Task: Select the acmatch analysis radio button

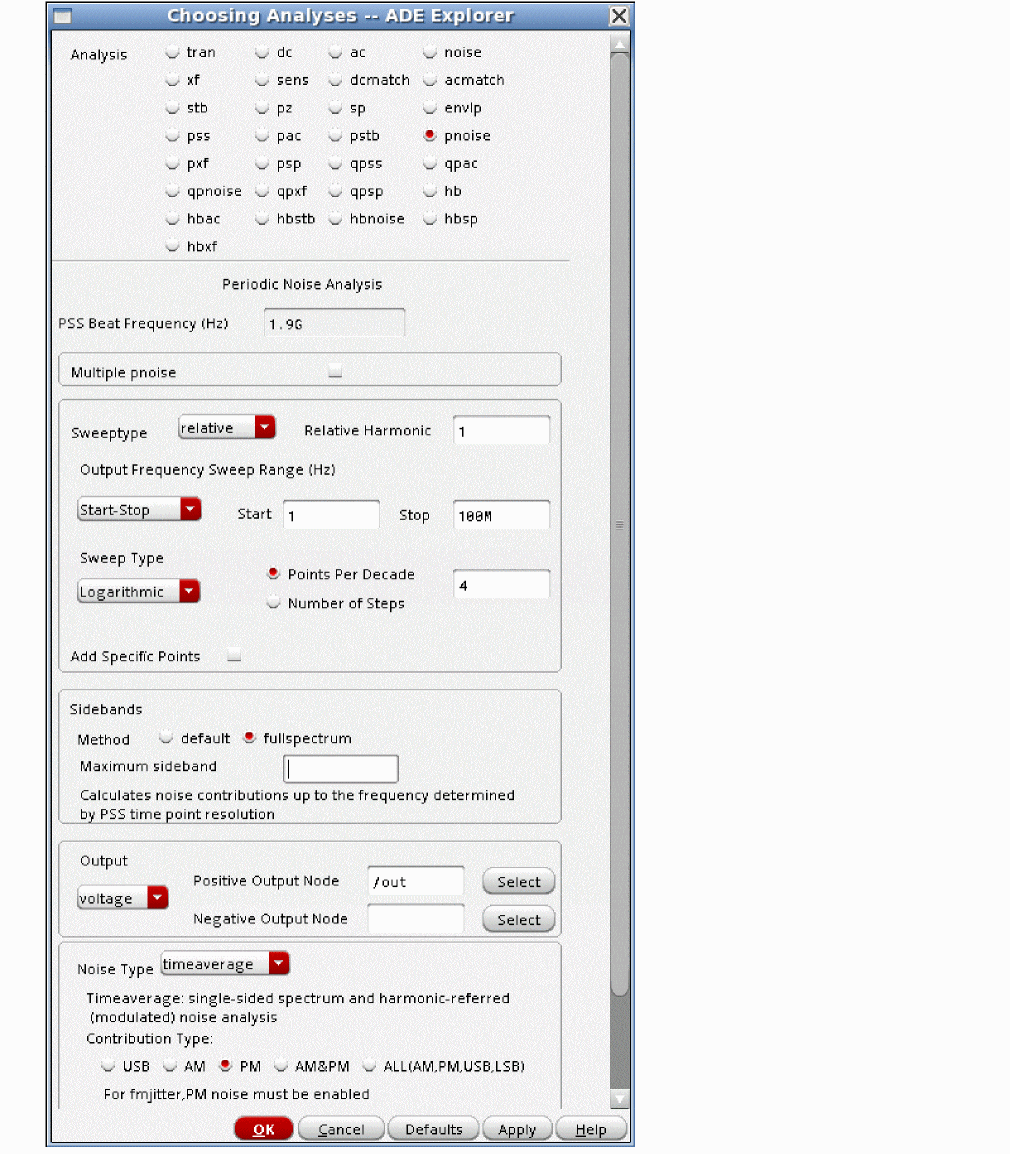Action: pos(430,80)
